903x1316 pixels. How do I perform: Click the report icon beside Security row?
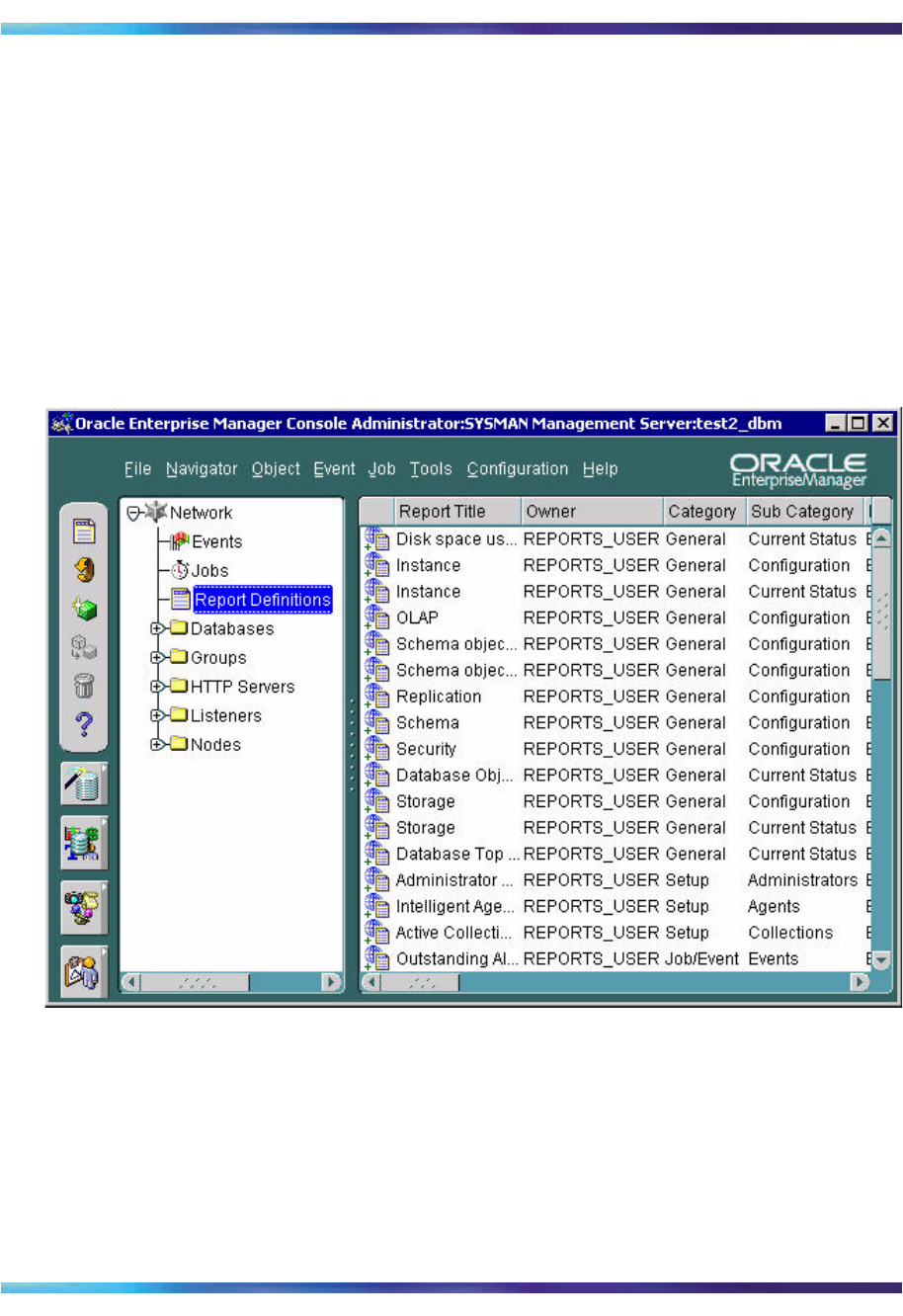point(376,749)
